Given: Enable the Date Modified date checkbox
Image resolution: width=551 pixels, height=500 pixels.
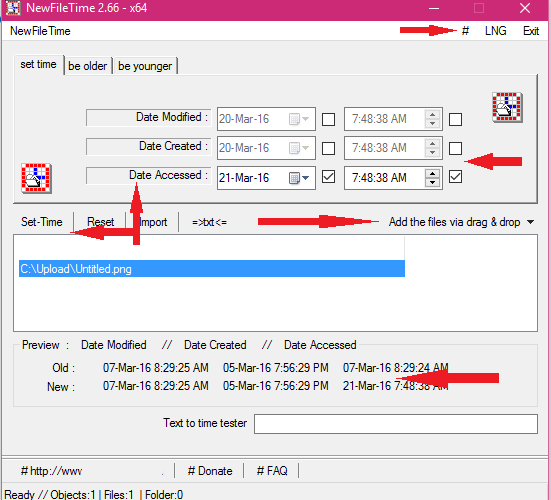Looking at the screenshot, I should 328,119.
